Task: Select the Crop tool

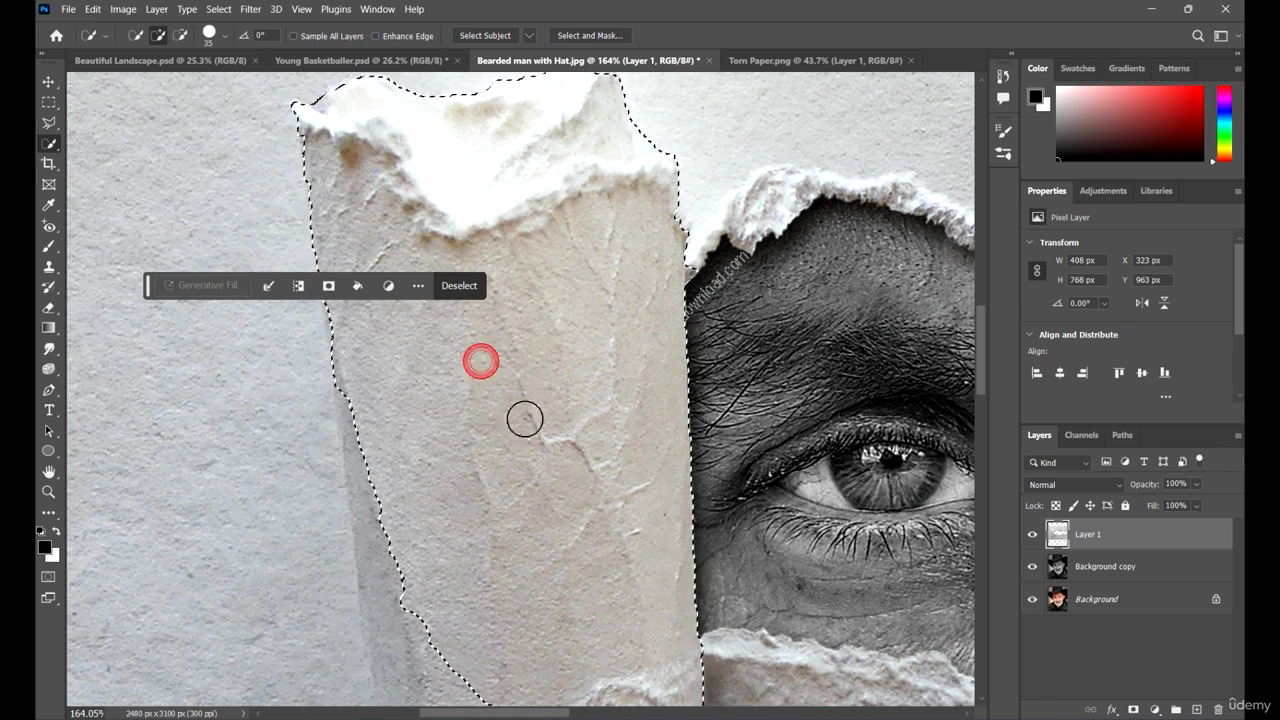Action: coord(48,164)
